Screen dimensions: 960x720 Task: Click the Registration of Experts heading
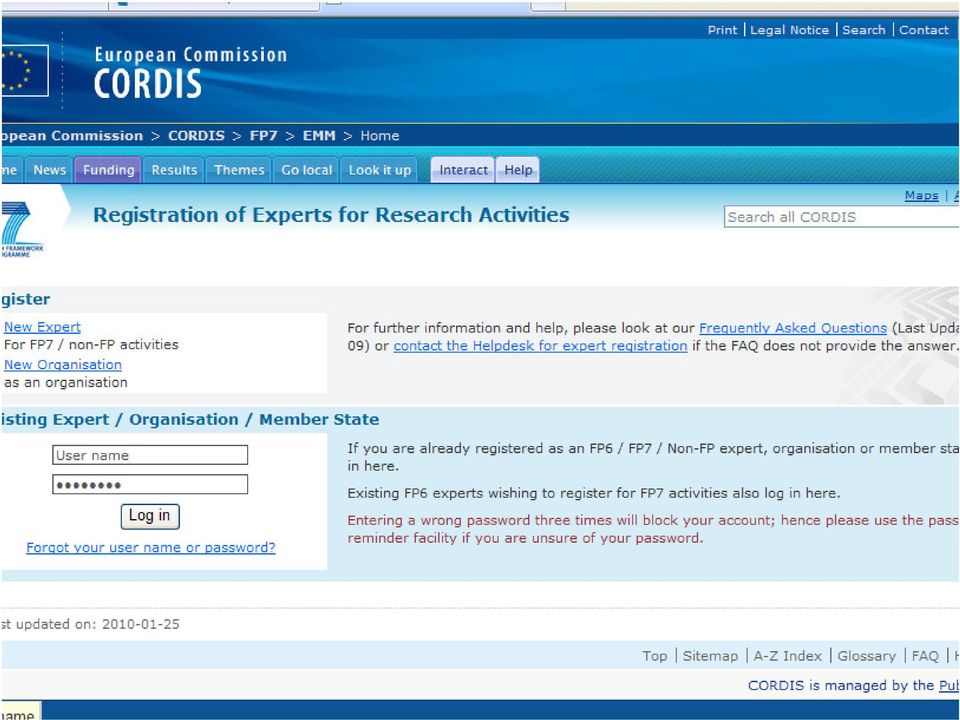pyautogui.click(x=331, y=215)
